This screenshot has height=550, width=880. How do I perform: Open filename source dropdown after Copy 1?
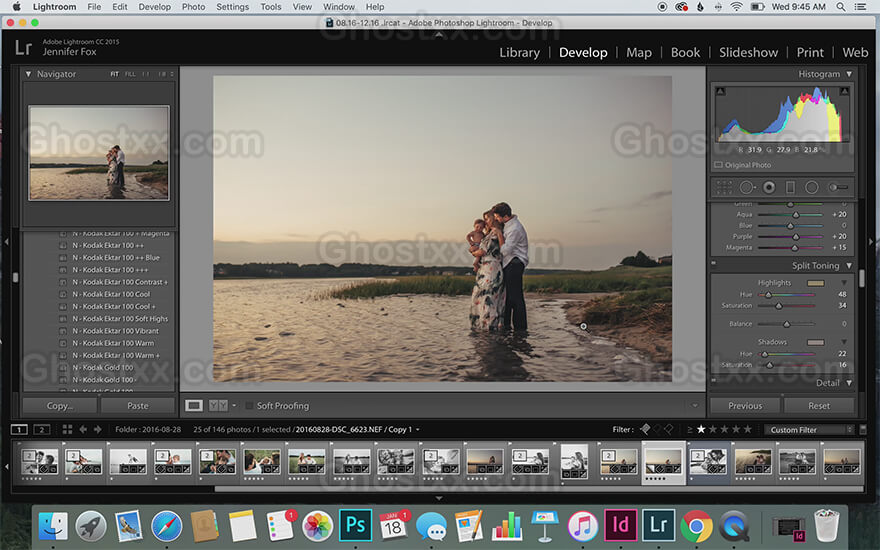click(x=418, y=430)
